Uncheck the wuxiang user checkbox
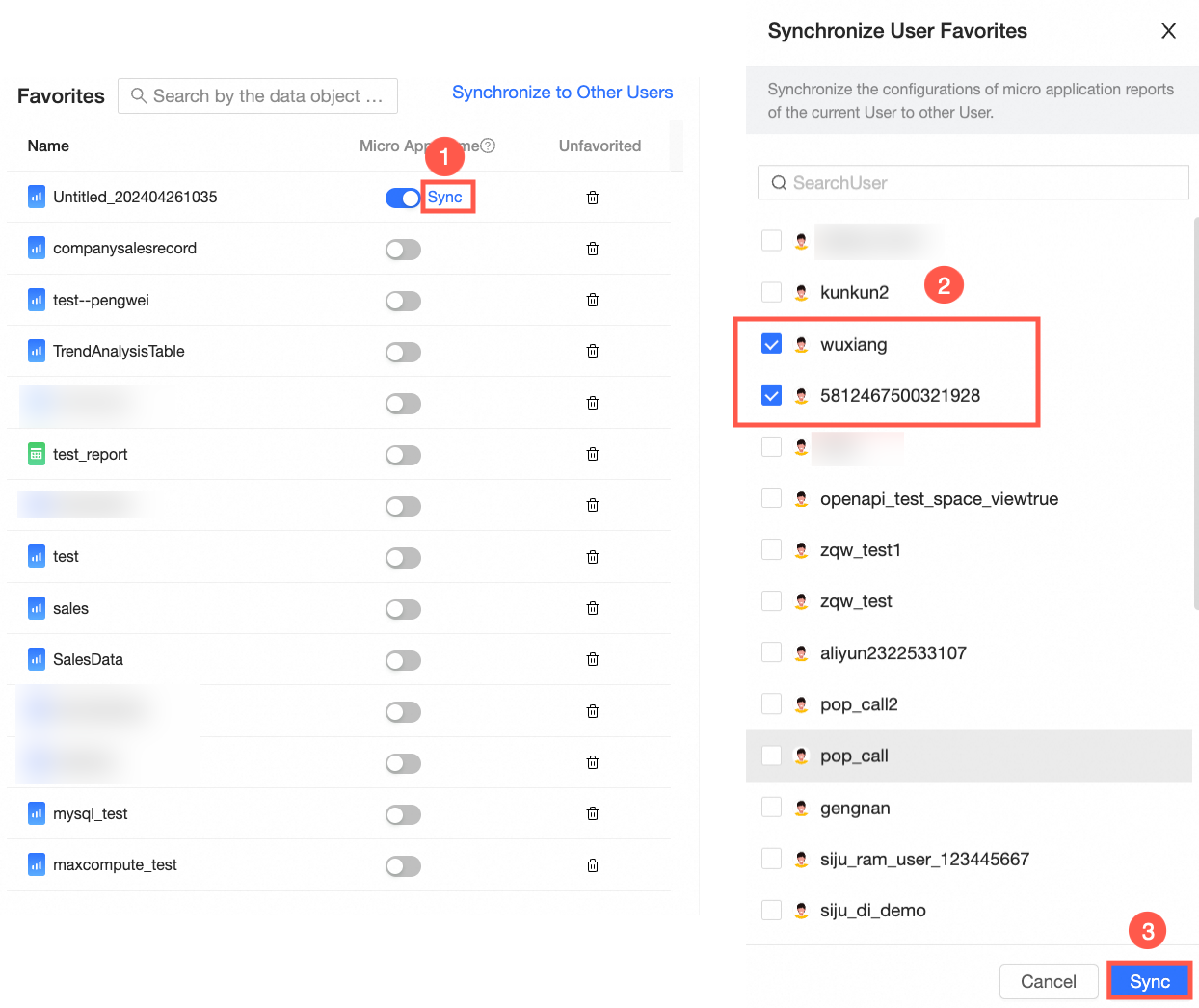 pyautogui.click(x=771, y=344)
